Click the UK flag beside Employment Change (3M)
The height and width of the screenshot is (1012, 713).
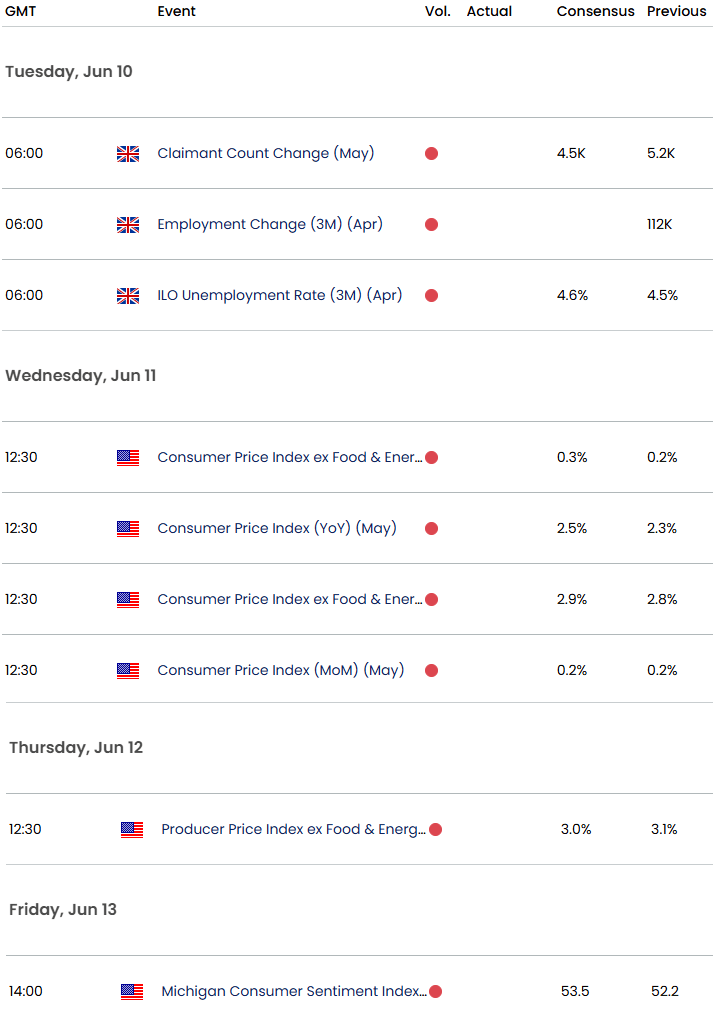pyautogui.click(x=128, y=225)
